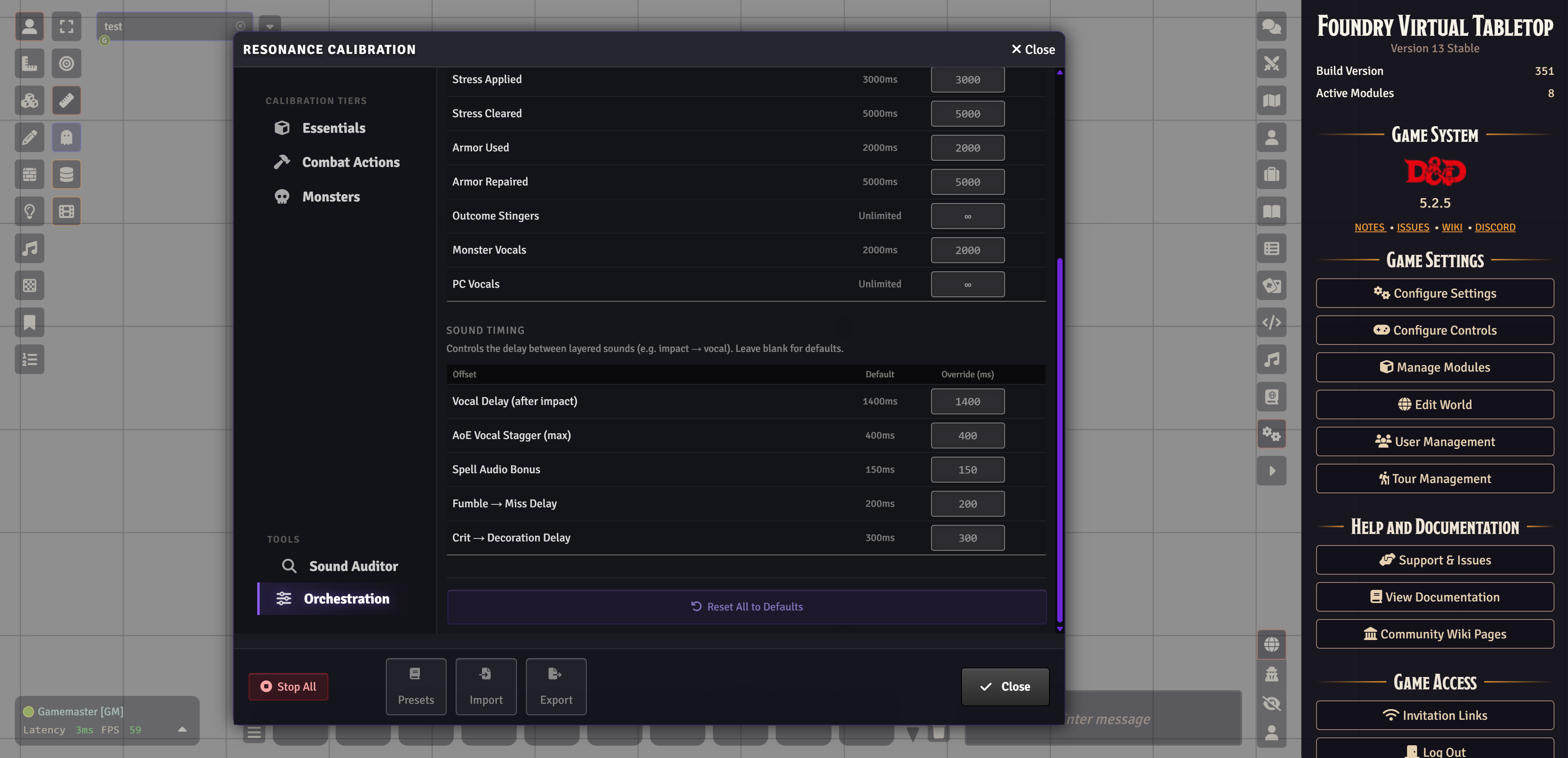Select the Lighting Controls bulb layer
Screen dimensions: 1568x758
(x=29, y=212)
